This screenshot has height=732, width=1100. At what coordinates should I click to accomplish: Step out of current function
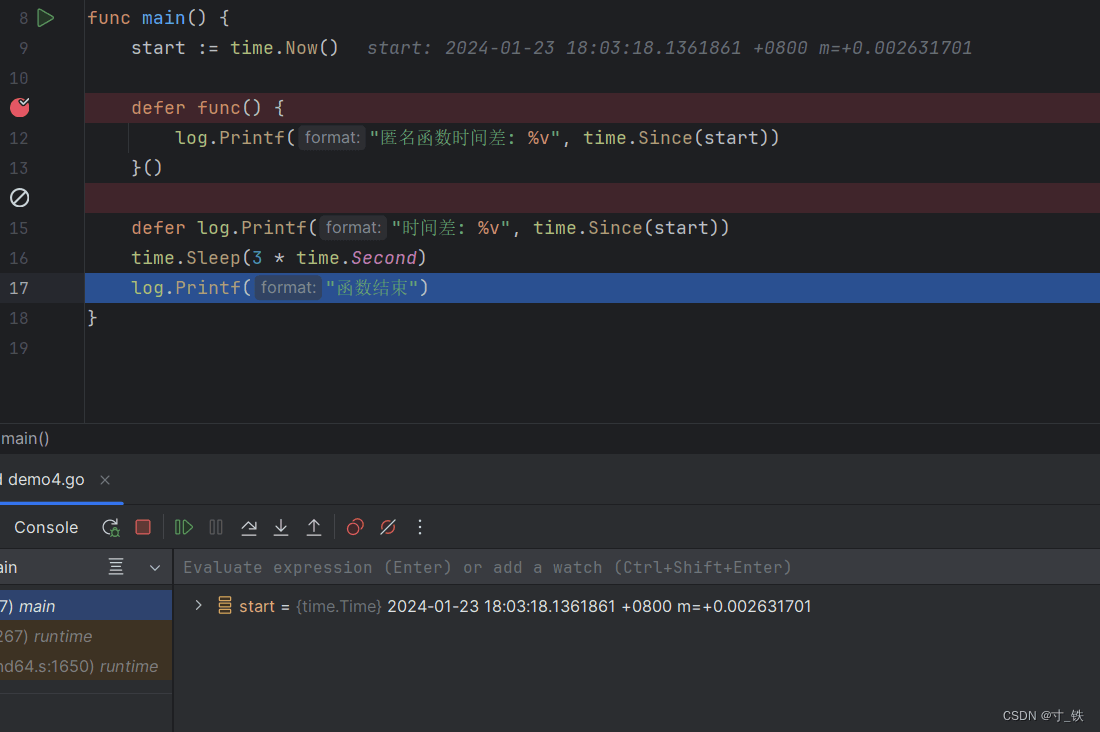[314, 527]
